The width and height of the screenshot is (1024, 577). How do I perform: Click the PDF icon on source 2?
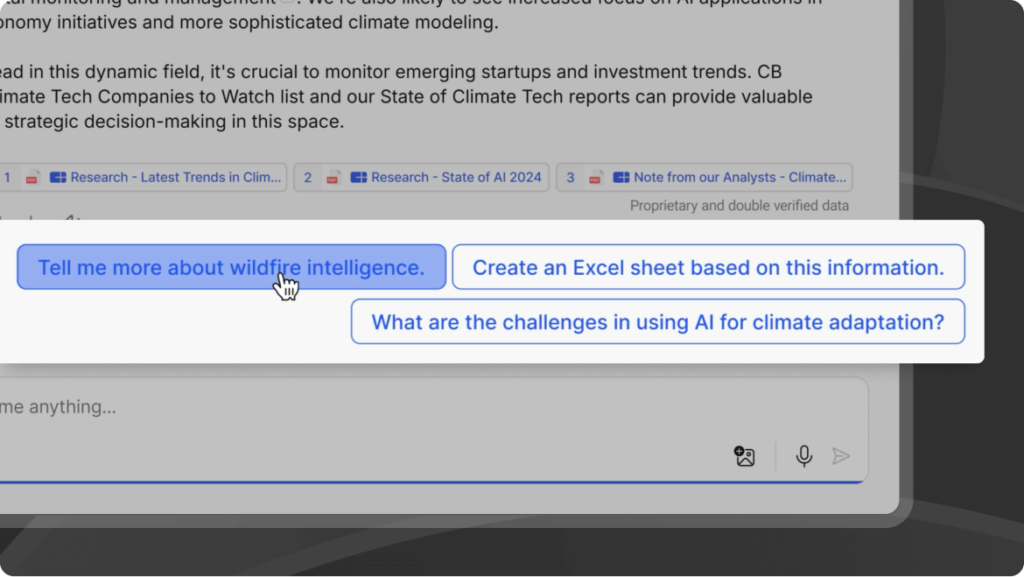coord(333,177)
